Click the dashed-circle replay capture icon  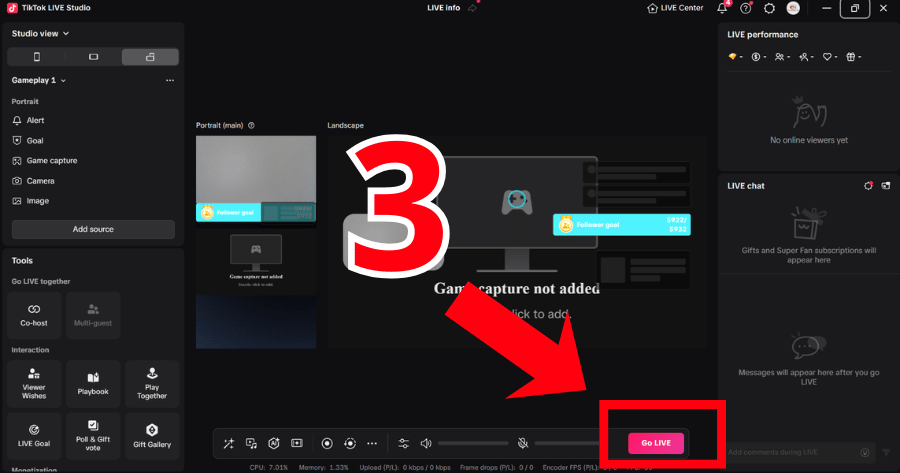pos(350,443)
